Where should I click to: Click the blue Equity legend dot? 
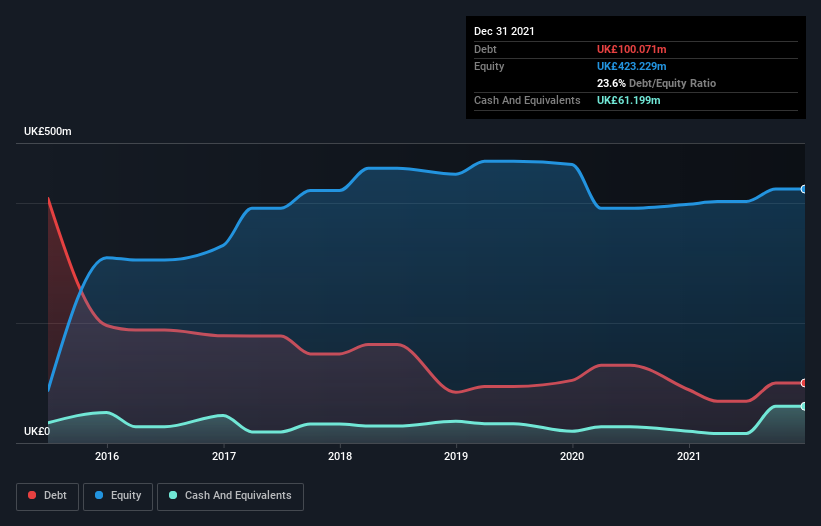[98, 495]
